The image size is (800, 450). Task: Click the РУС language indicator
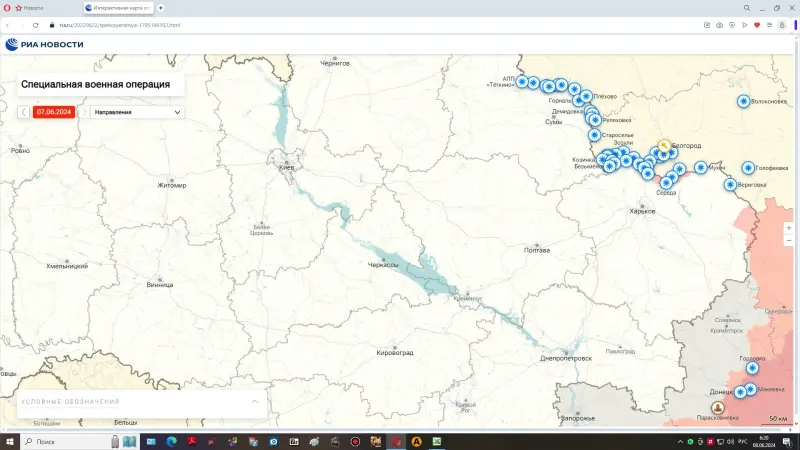click(743, 442)
